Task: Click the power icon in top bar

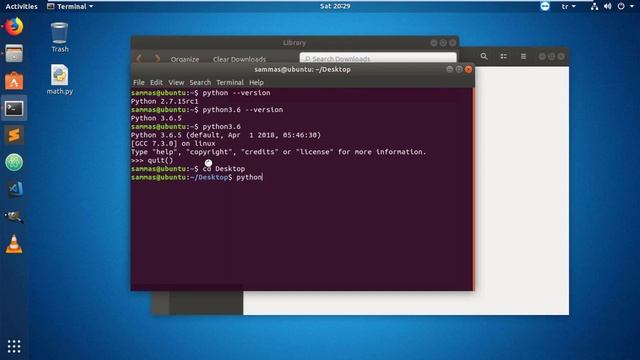Action: click(x=621, y=6)
